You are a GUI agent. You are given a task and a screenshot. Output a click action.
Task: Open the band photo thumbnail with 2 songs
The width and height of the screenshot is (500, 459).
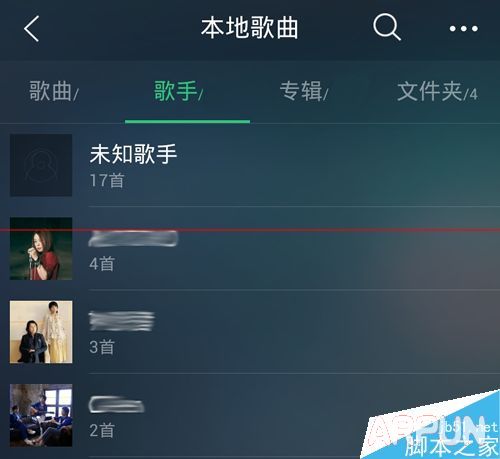pyautogui.click(x=41, y=415)
